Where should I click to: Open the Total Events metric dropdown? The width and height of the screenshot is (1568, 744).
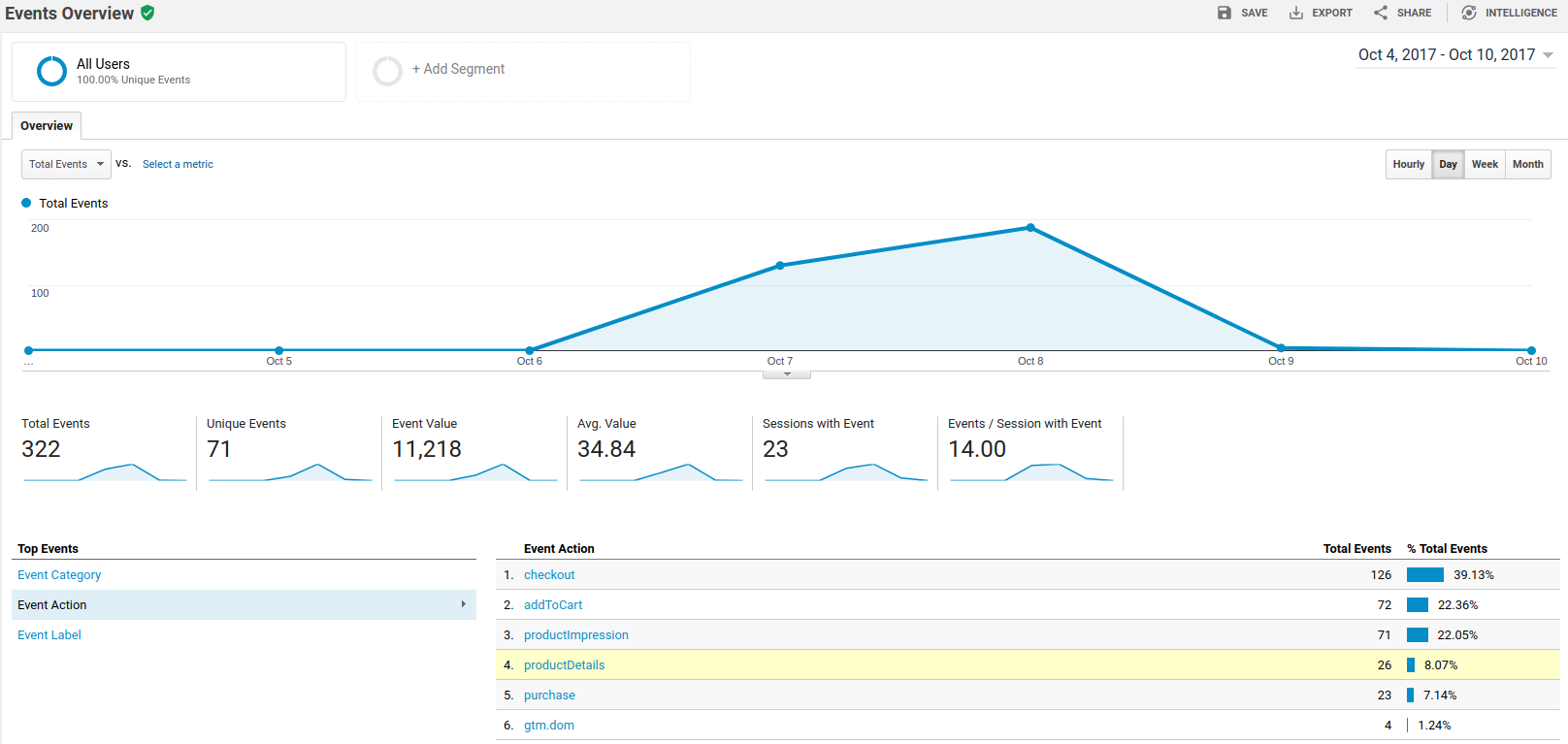coord(66,164)
